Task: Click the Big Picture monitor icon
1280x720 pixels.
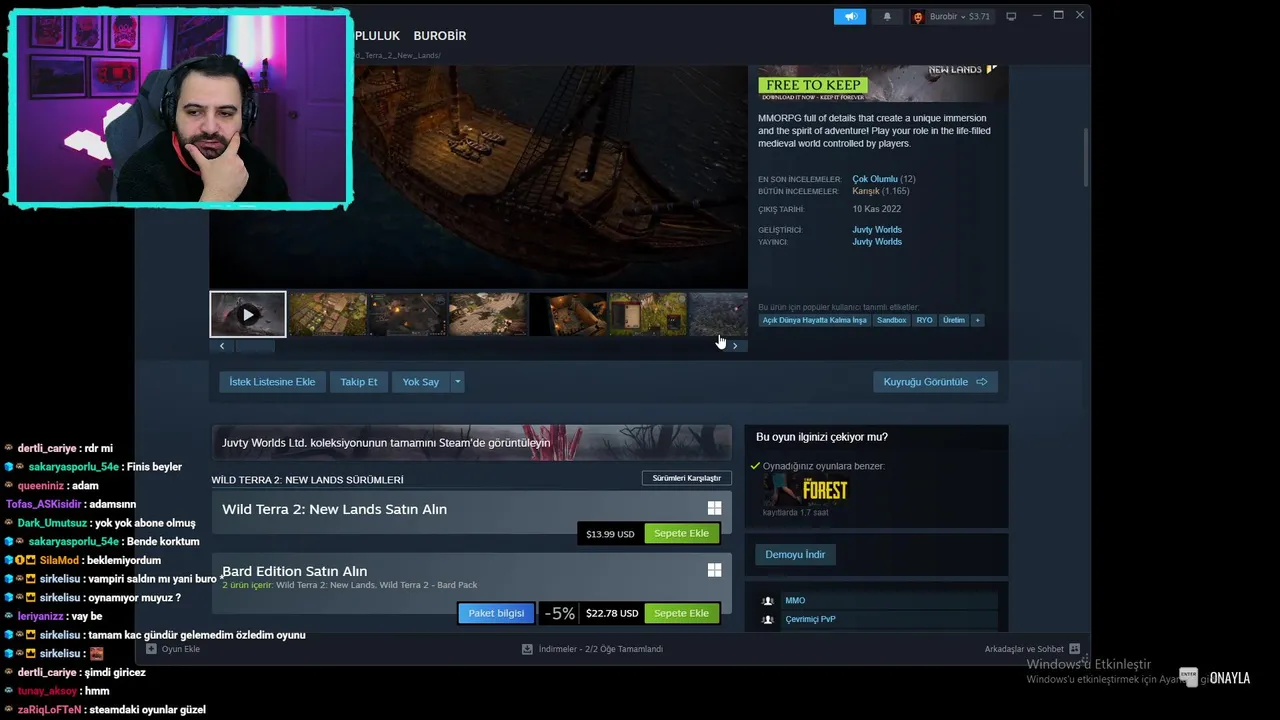Action: point(1011,16)
